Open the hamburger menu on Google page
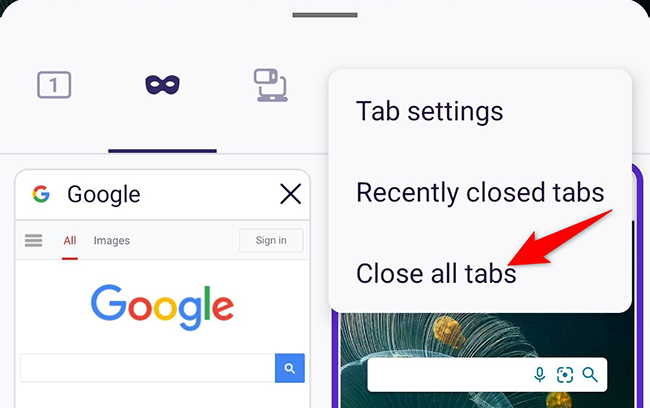This screenshot has width=650, height=408. [x=34, y=240]
